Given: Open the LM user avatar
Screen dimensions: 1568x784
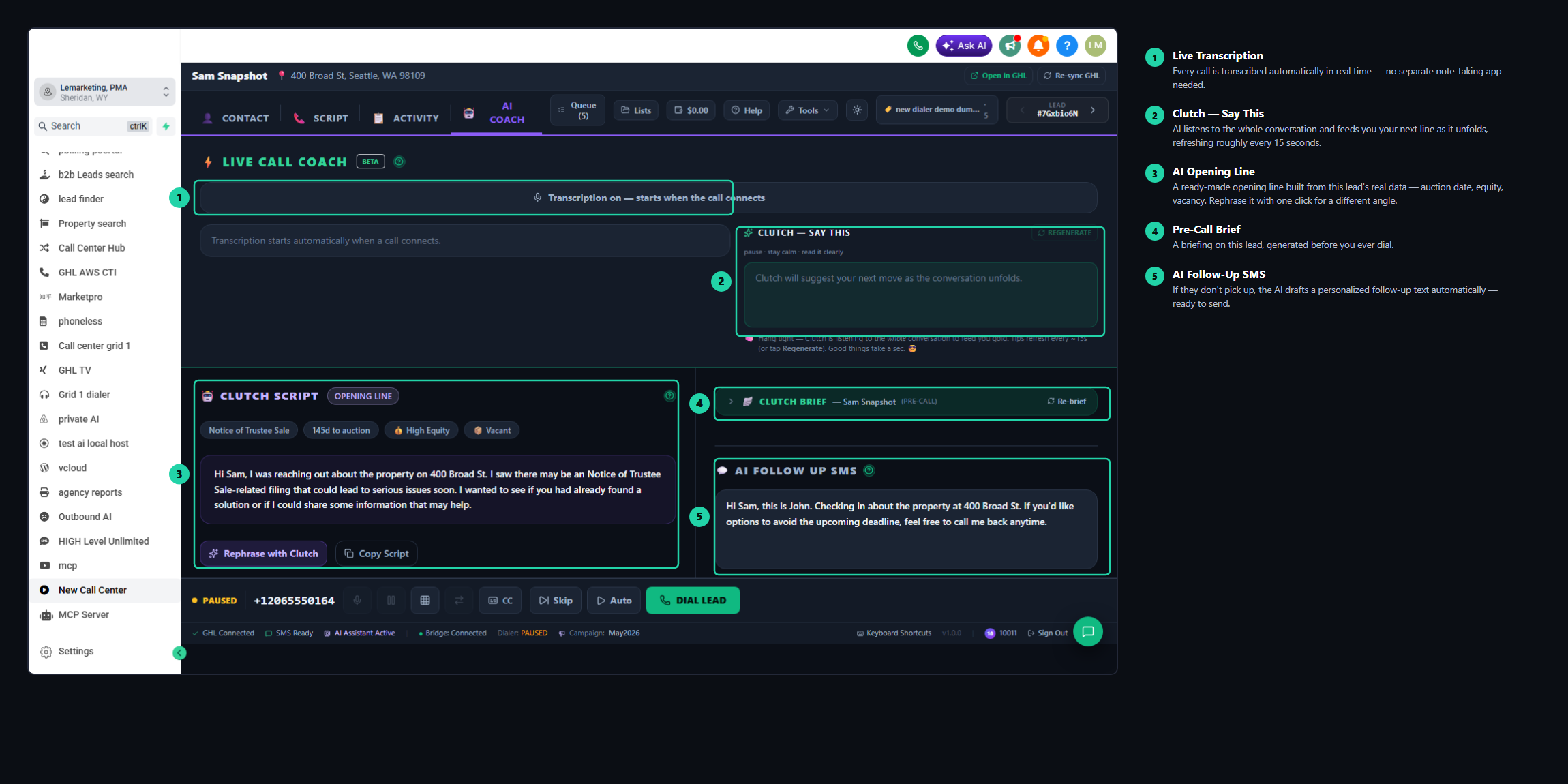Looking at the screenshot, I should [x=1096, y=46].
